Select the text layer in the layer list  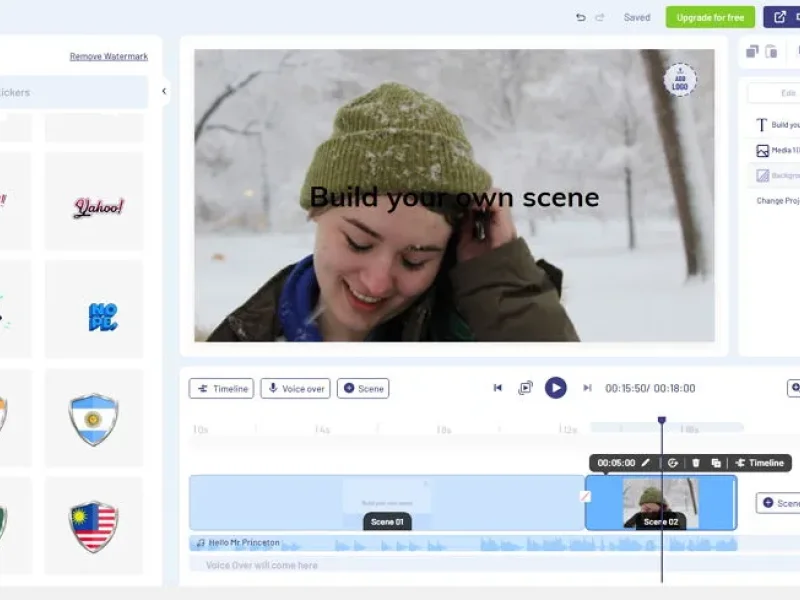click(777, 125)
